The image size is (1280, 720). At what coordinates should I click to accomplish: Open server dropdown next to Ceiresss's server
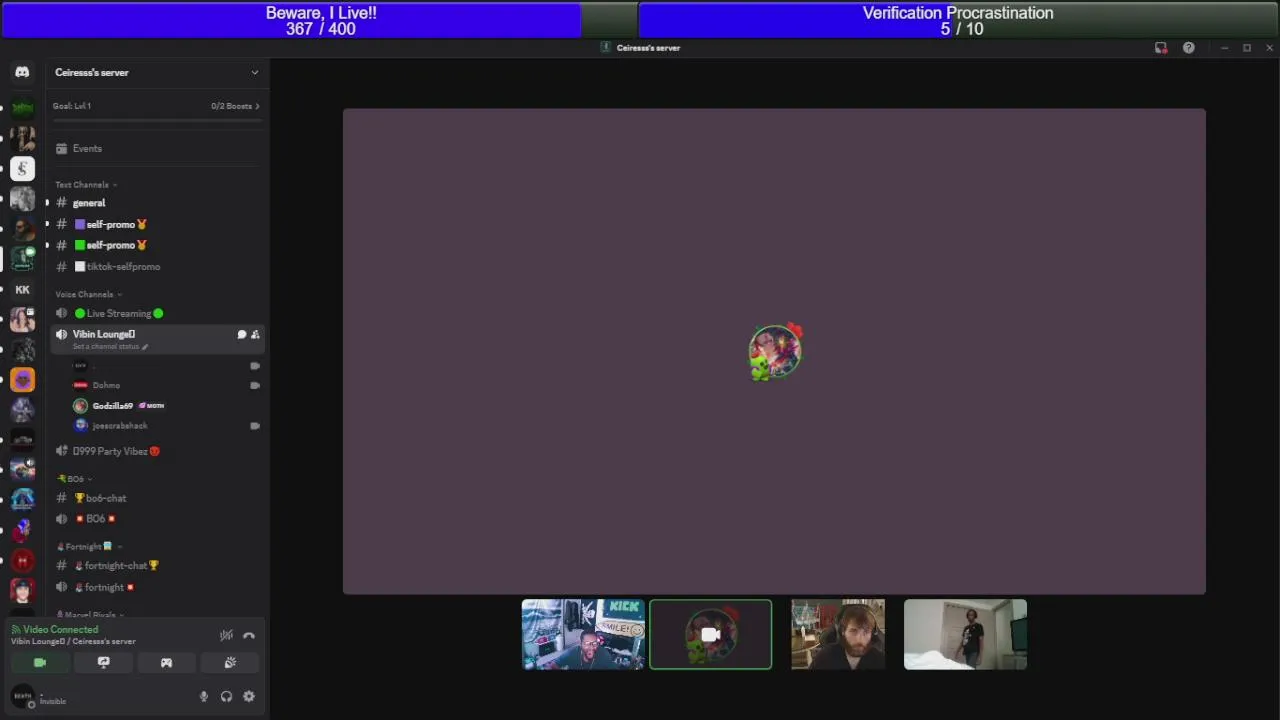pos(254,72)
